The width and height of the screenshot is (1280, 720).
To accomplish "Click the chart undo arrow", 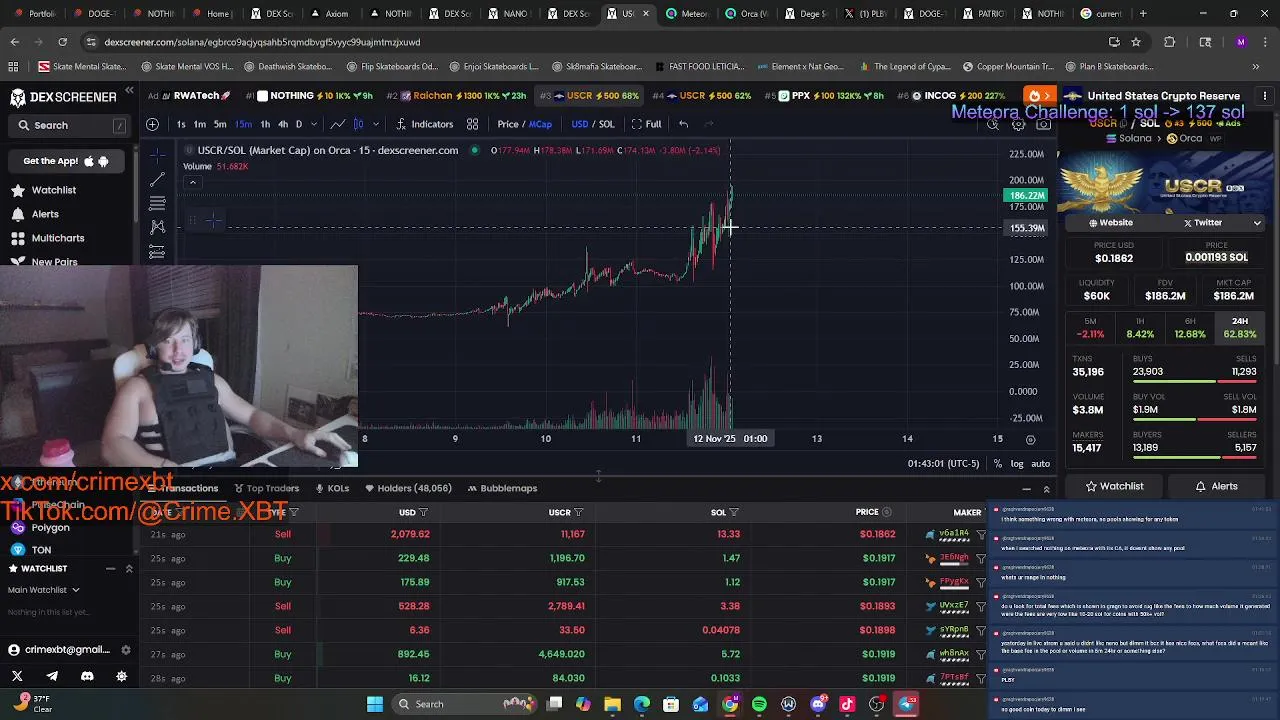I will pyautogui.click(x=683, y=124).
